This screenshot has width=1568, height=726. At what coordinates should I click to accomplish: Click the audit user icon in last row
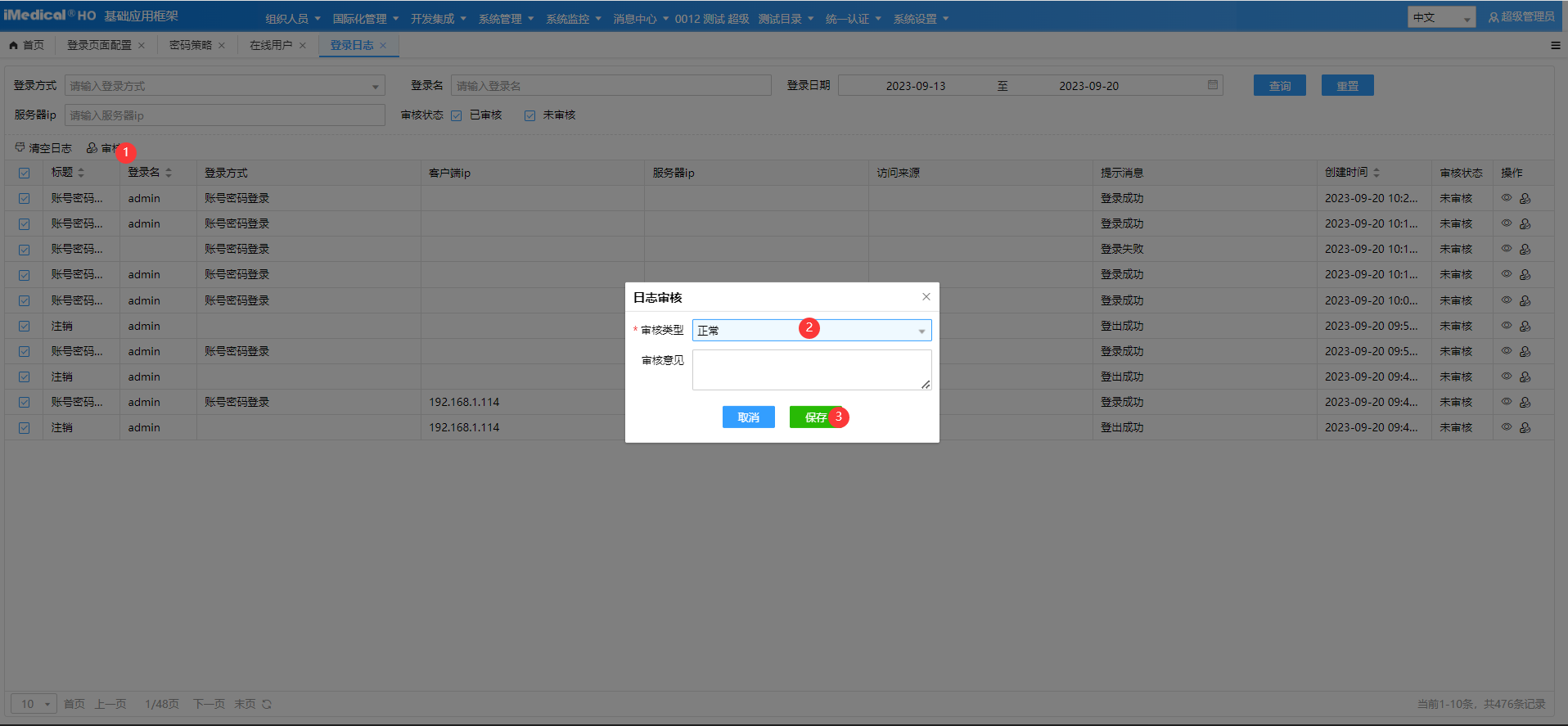1525,427
